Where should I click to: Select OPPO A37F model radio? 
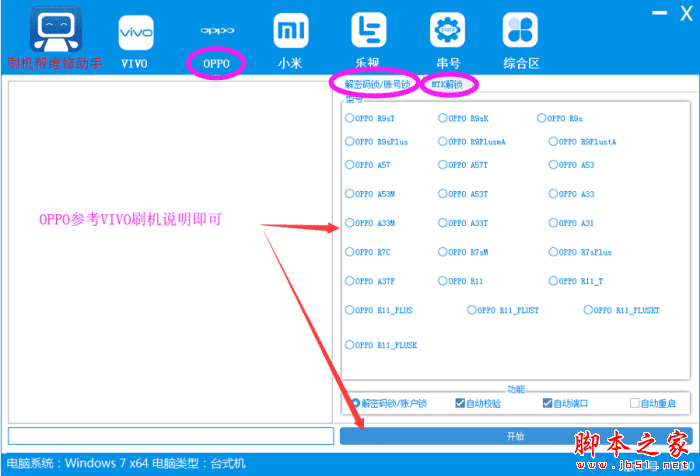point(350,281)
